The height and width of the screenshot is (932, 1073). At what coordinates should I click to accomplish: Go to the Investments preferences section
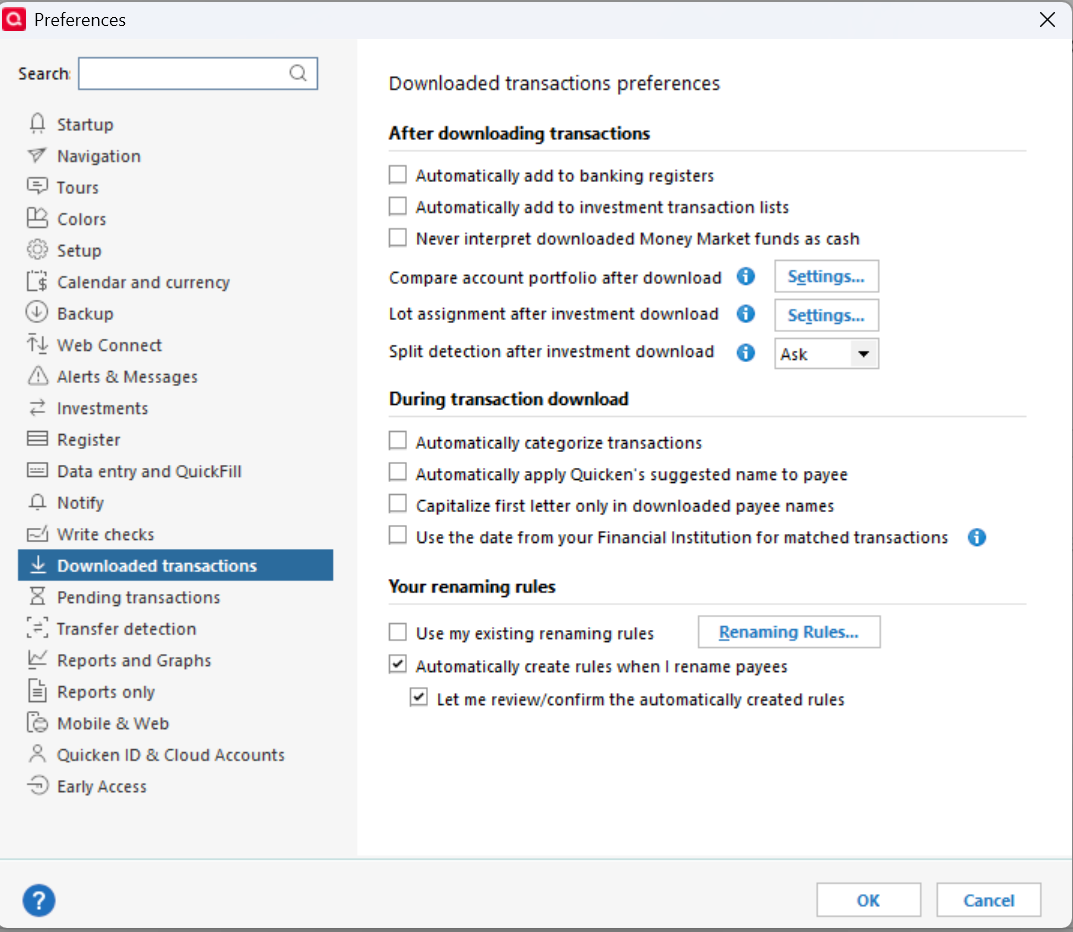[175, 408]
